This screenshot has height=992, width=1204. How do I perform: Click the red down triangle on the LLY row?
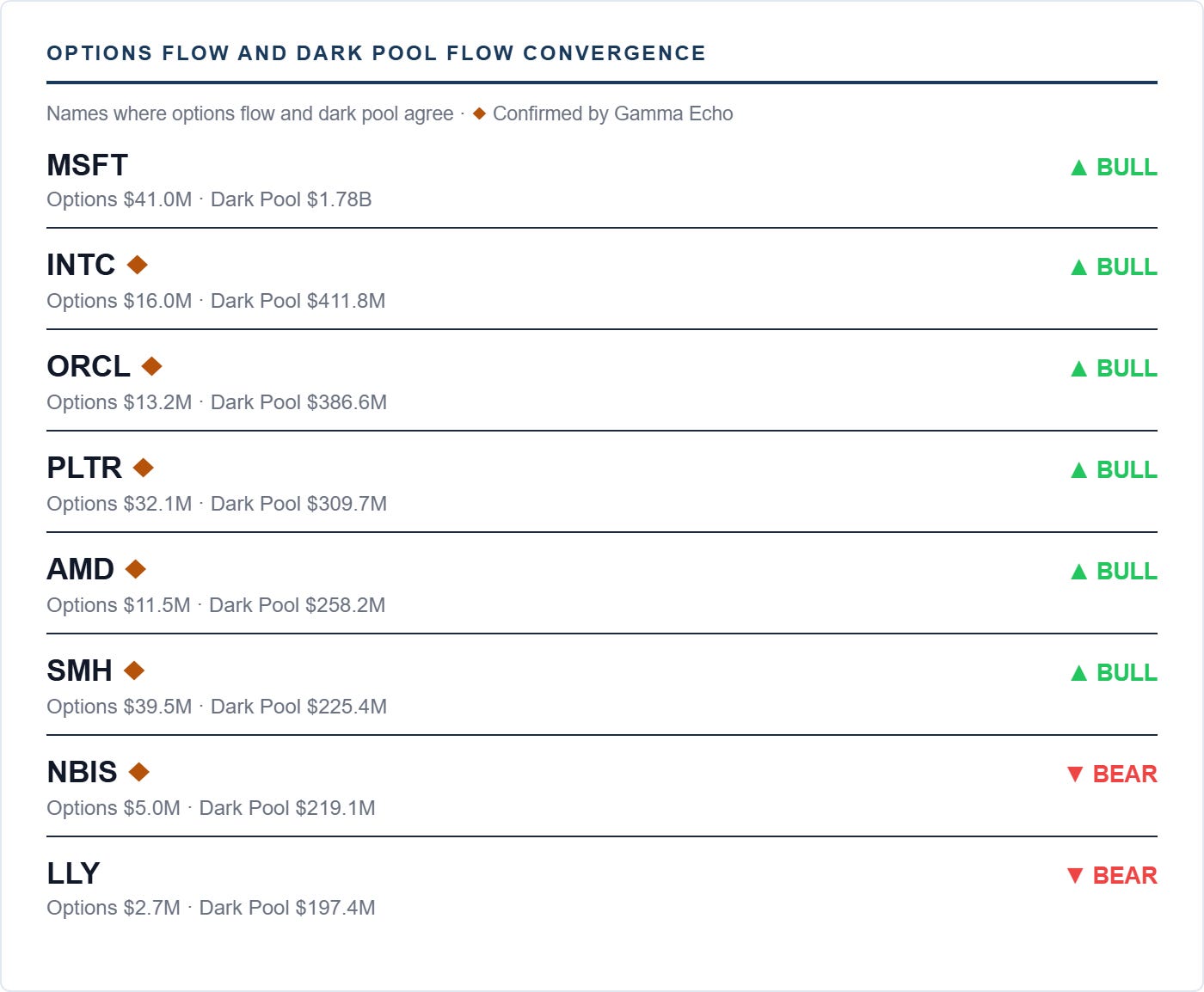click(1075, 876)
